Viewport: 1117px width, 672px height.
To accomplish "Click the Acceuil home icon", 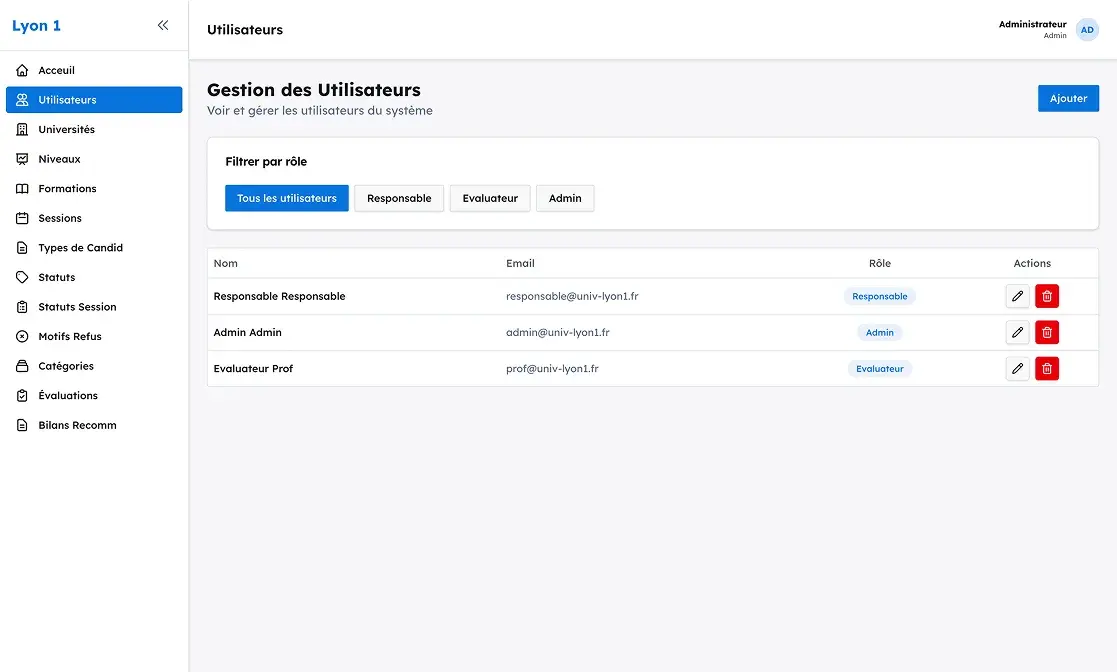I will click(x=22, y=70).
